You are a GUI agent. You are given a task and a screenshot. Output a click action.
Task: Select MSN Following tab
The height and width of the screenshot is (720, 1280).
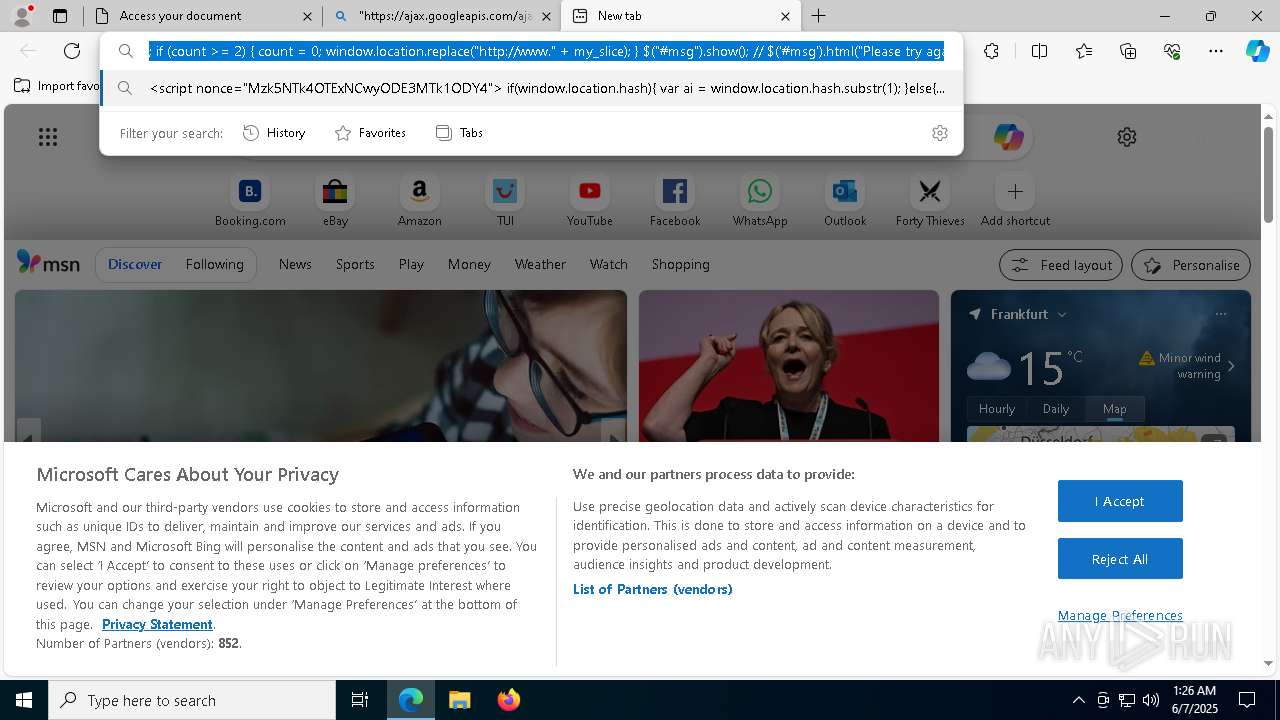pyautogui.click(x=214, y=264)
